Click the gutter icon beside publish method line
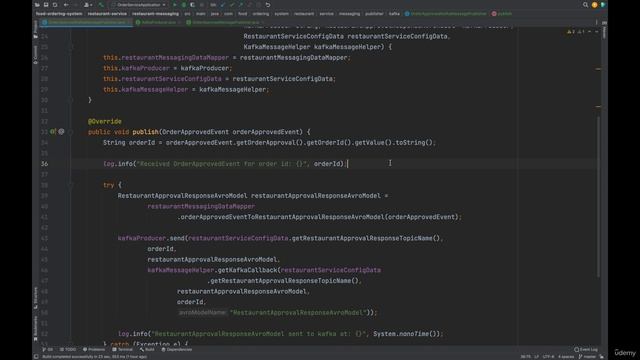The image size is (640, 360). (x=61, y=131)
